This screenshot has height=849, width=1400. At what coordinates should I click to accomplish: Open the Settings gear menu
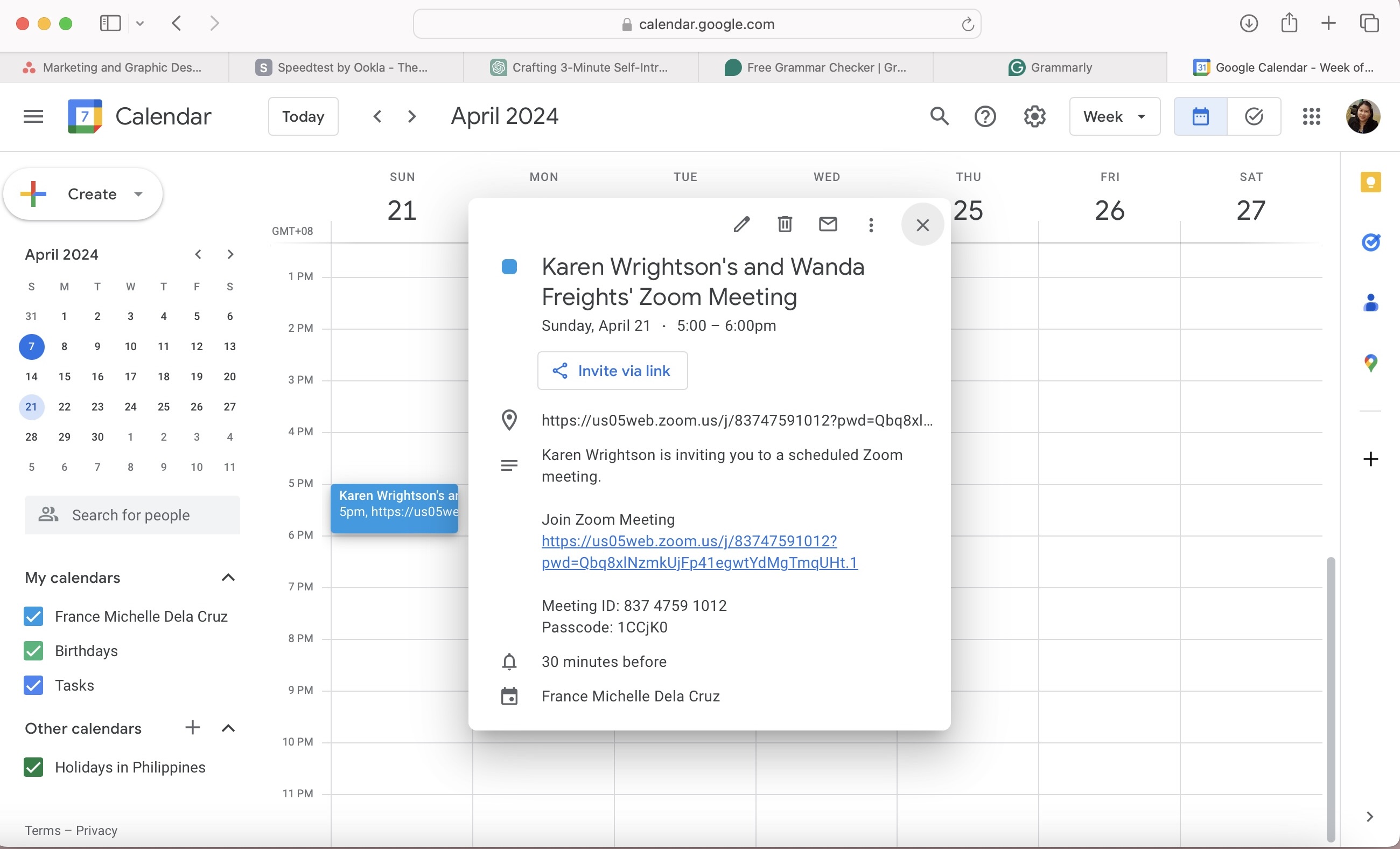(1035, 116)
